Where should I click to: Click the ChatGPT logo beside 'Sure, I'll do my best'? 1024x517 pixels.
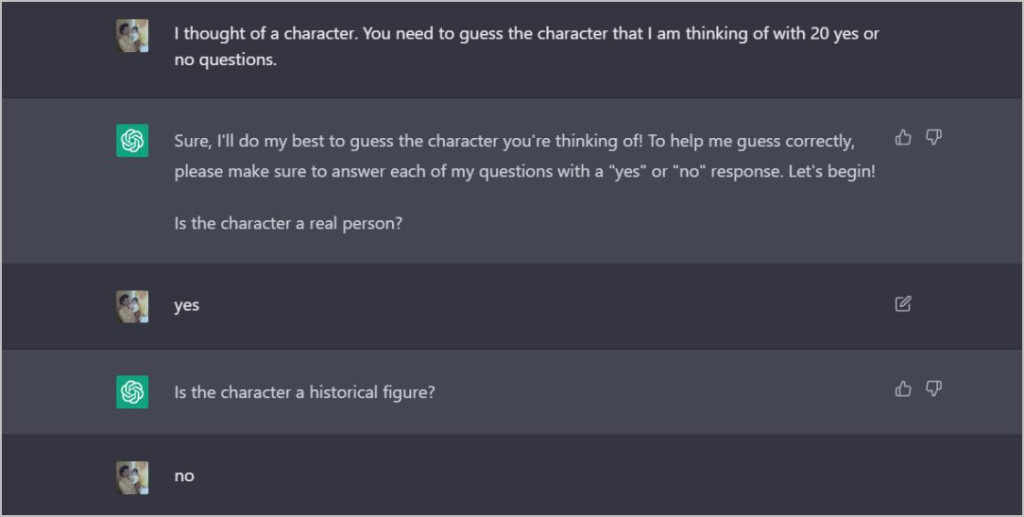pyautogui.click(x=132, y=140)
